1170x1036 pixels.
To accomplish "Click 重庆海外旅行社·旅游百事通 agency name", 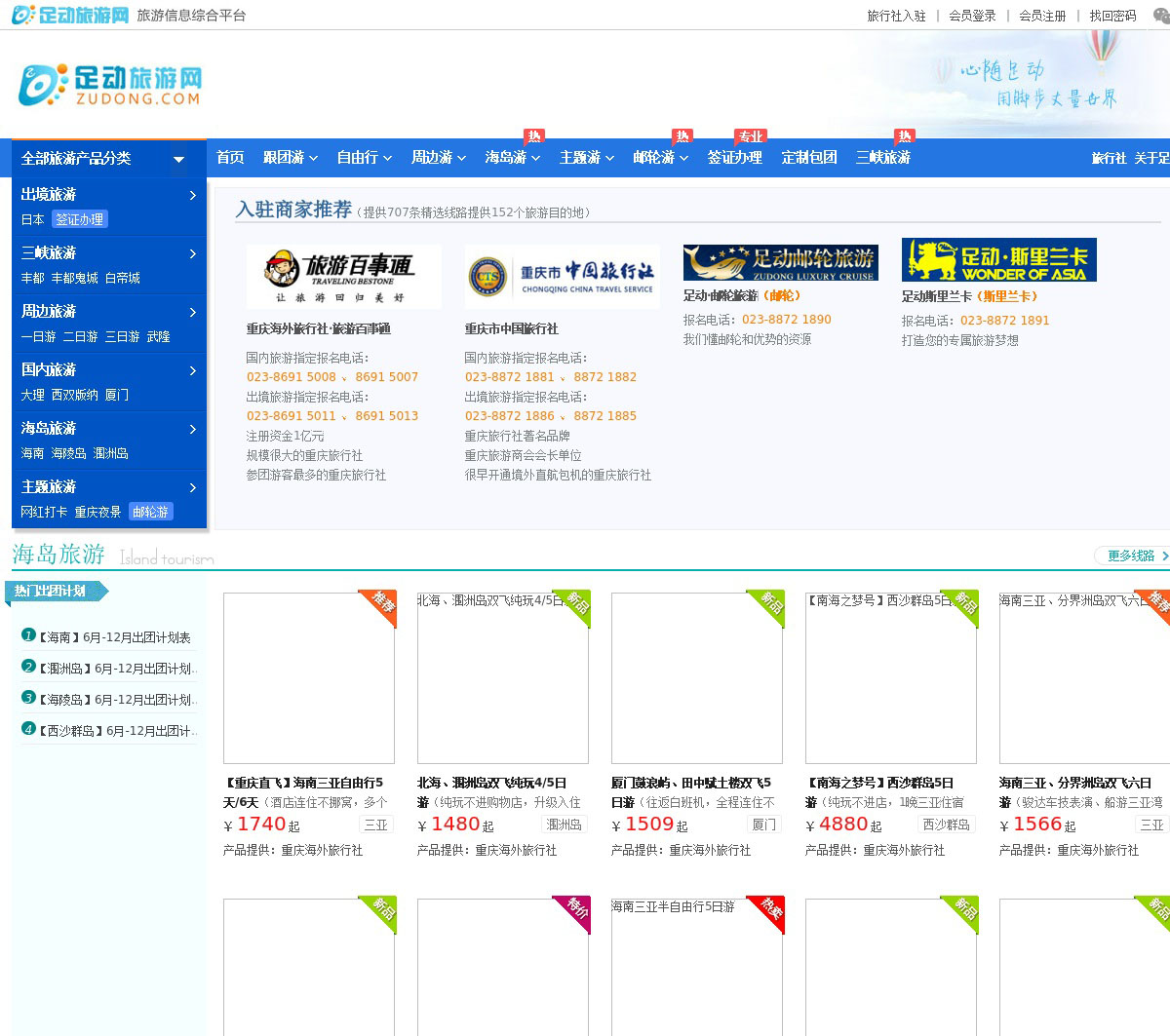I will [x=319, y=328].
